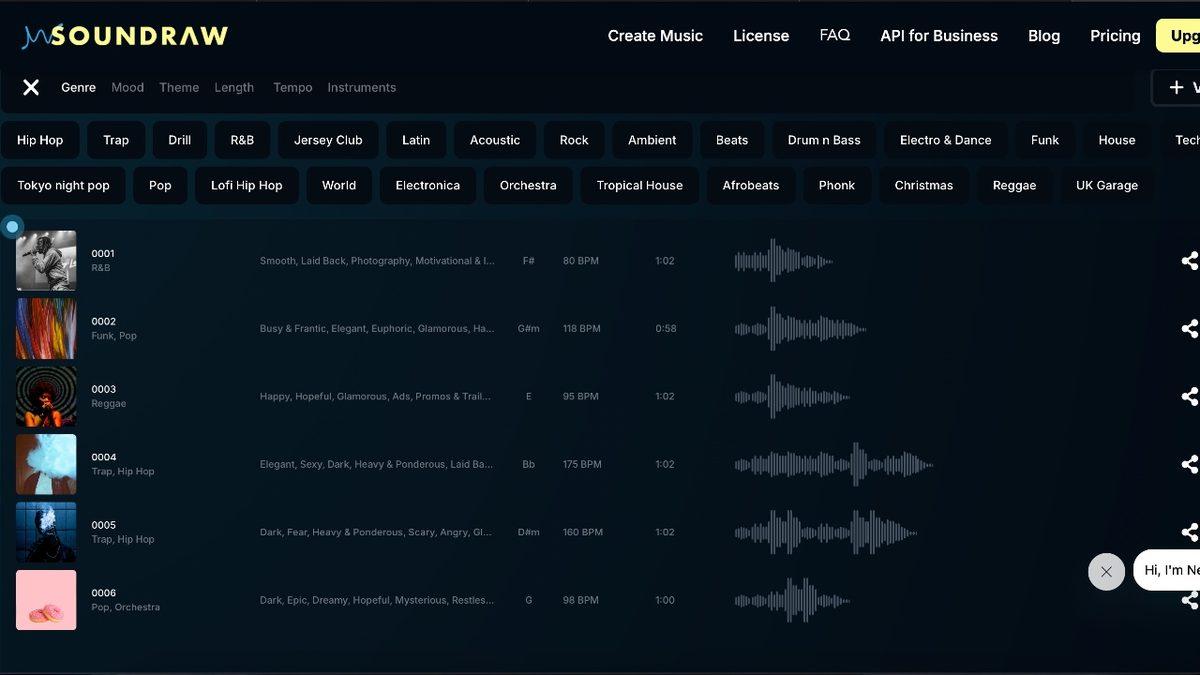Viewport: 1200px width, 675px height.
Task: Close the genre filter panel
Action: pyautogui.click(x=31, y=88)
